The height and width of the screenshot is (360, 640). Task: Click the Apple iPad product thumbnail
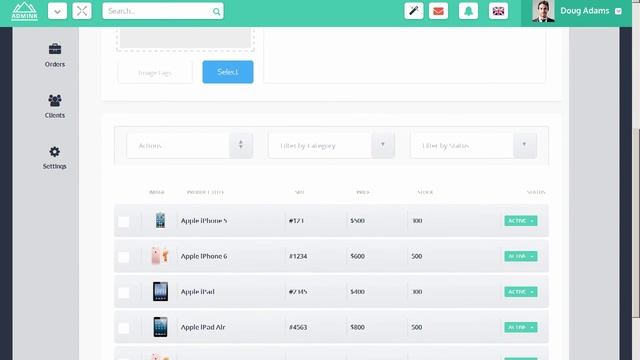click(160, 291)
